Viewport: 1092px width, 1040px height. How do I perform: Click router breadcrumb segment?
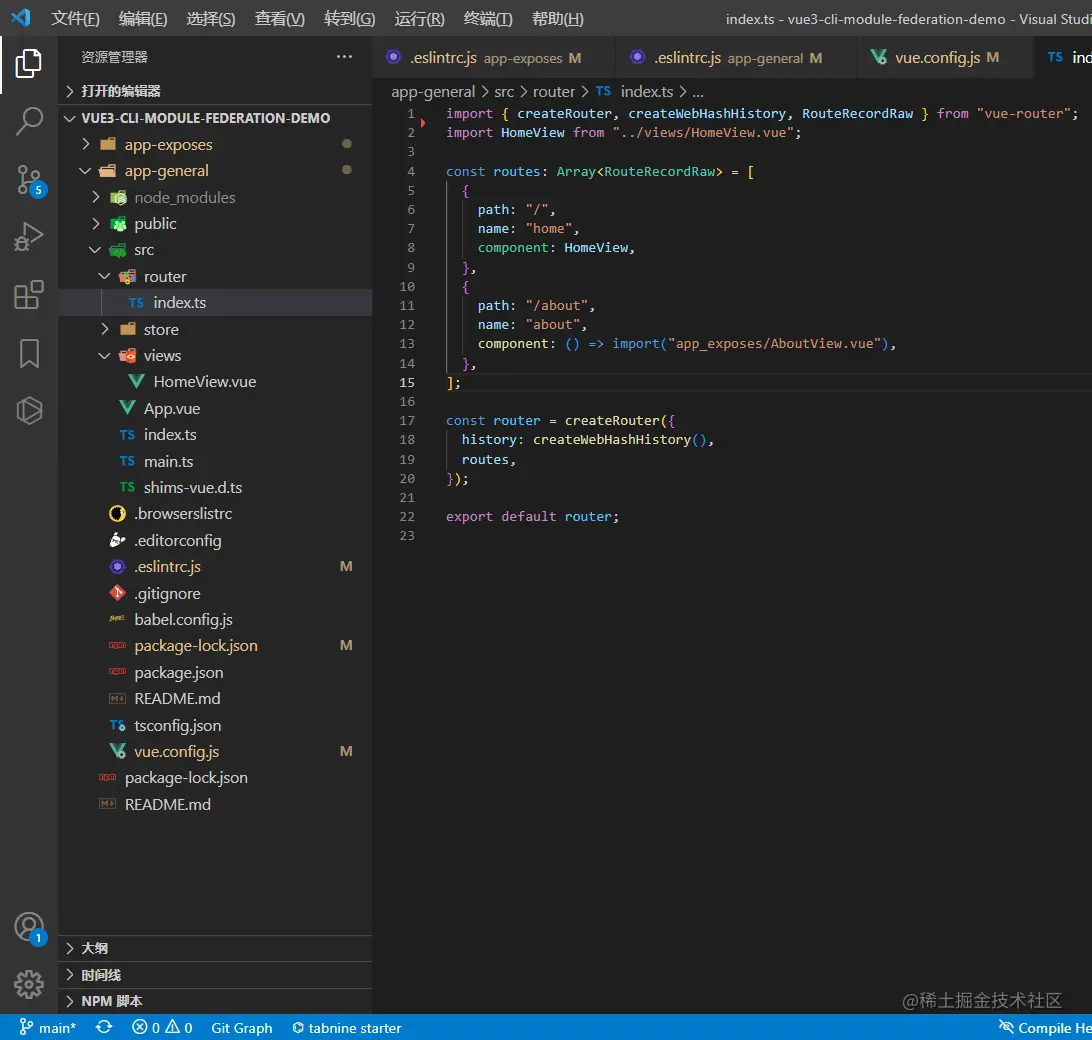(x=554, y=92)
